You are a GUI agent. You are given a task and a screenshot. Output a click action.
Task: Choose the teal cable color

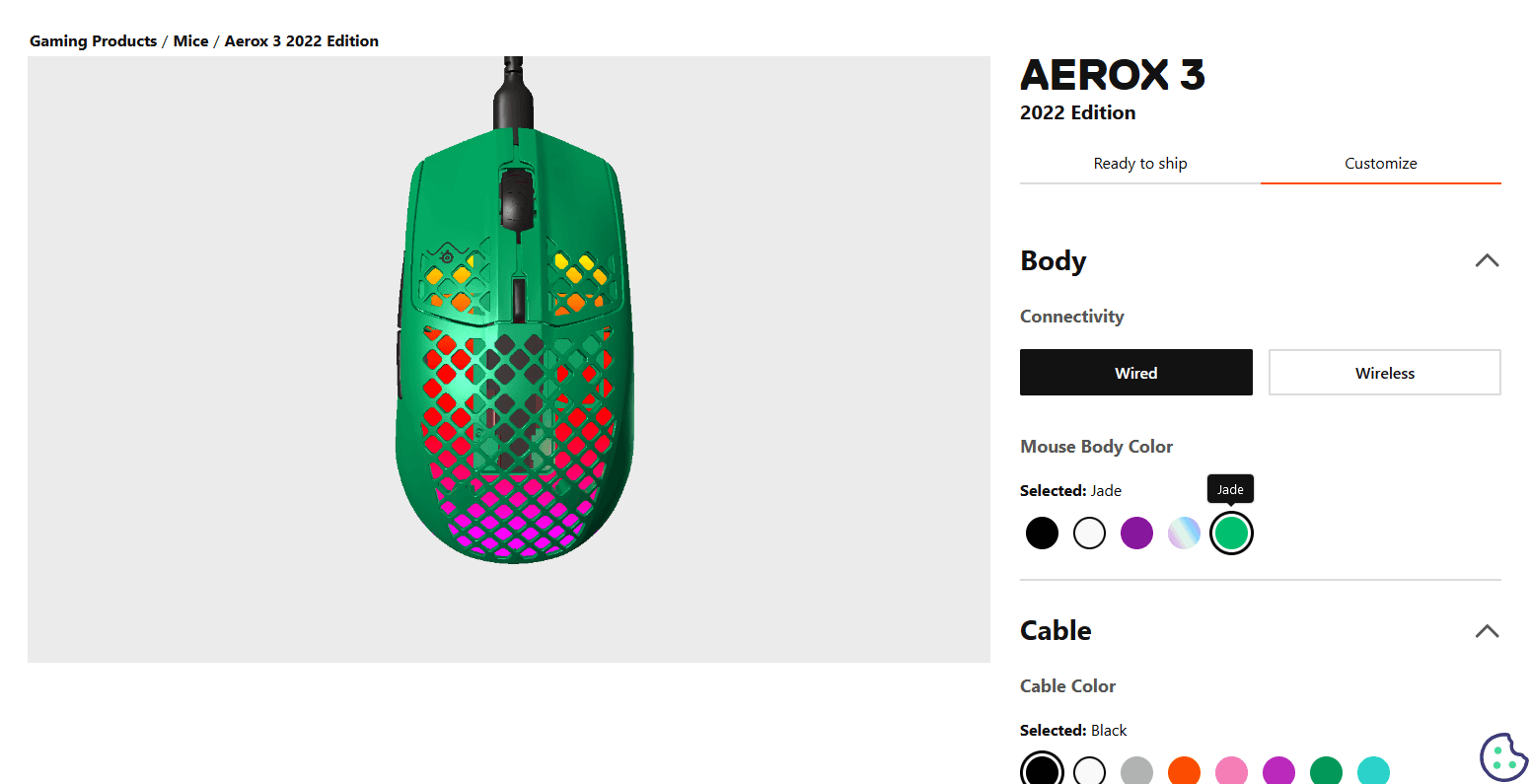[1373, 771]
